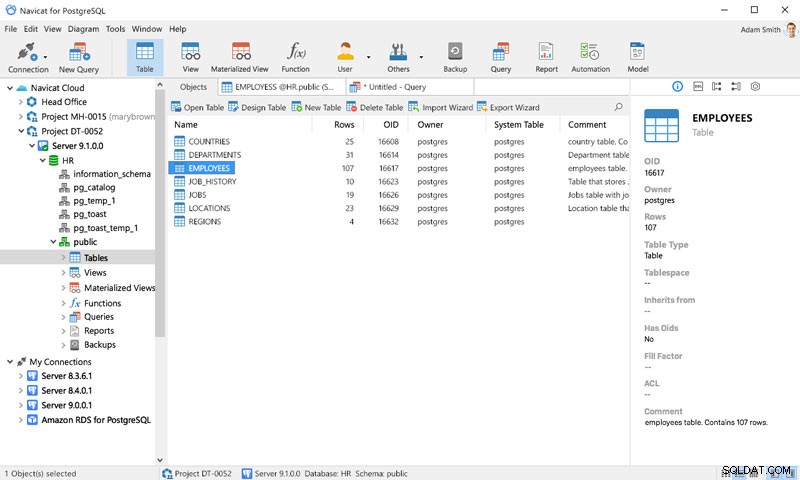Select Server 8.4.0.1 connection
Screen dimensions: 800x480
coord(66,391)
